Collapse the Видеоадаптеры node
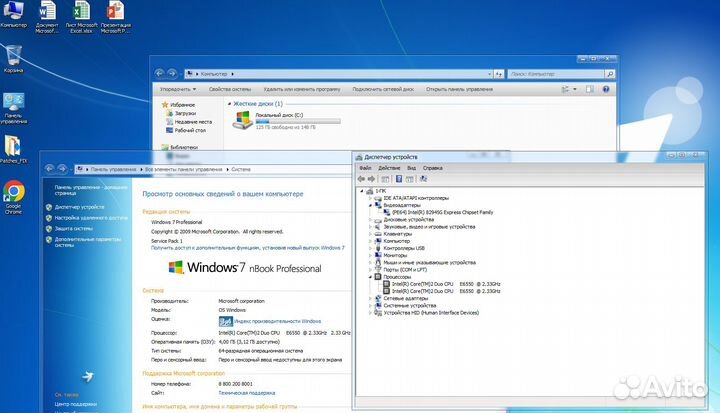720x413 pixels. (x=370, y=205)
